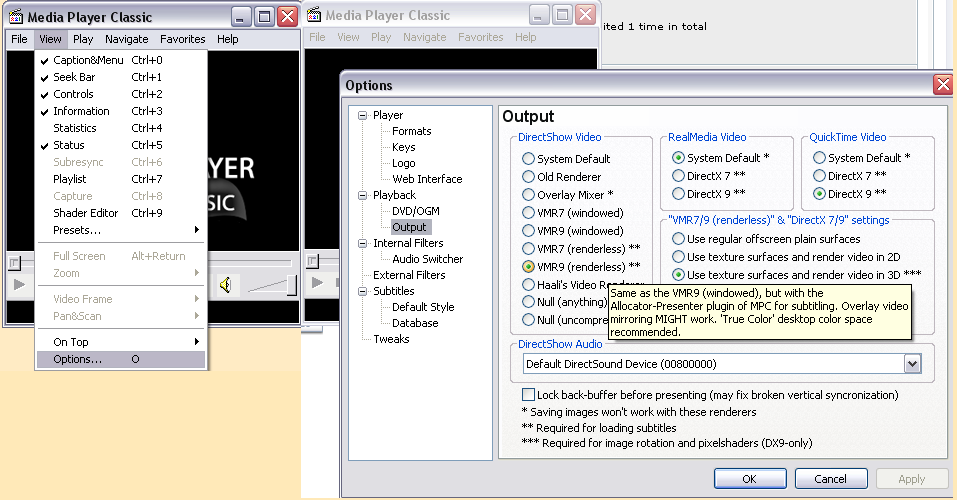Click the Media Player Classic title icon of left window
Screen dimensions: 957x500
16,16
